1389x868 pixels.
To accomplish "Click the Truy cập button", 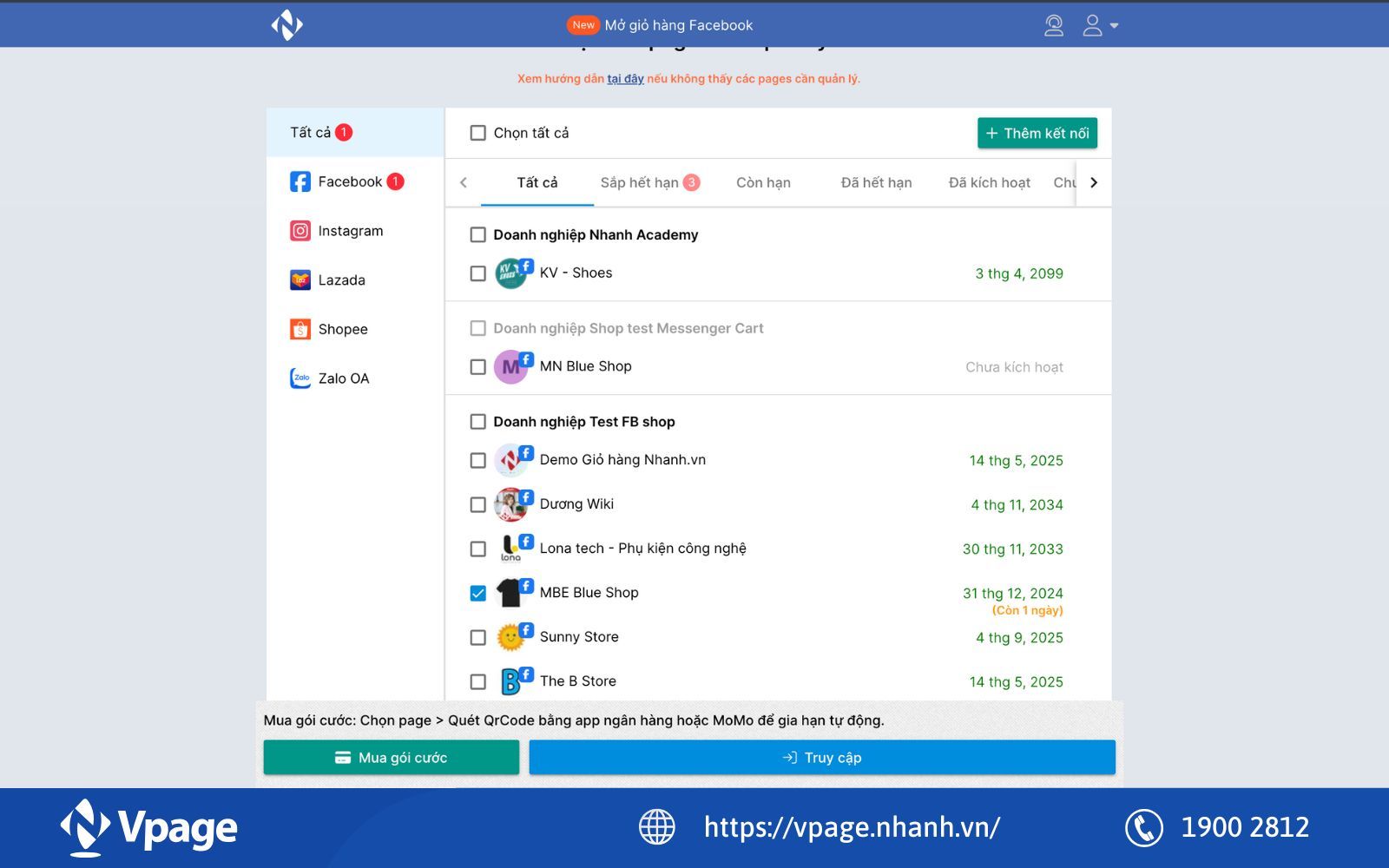I will pos(822,757).
